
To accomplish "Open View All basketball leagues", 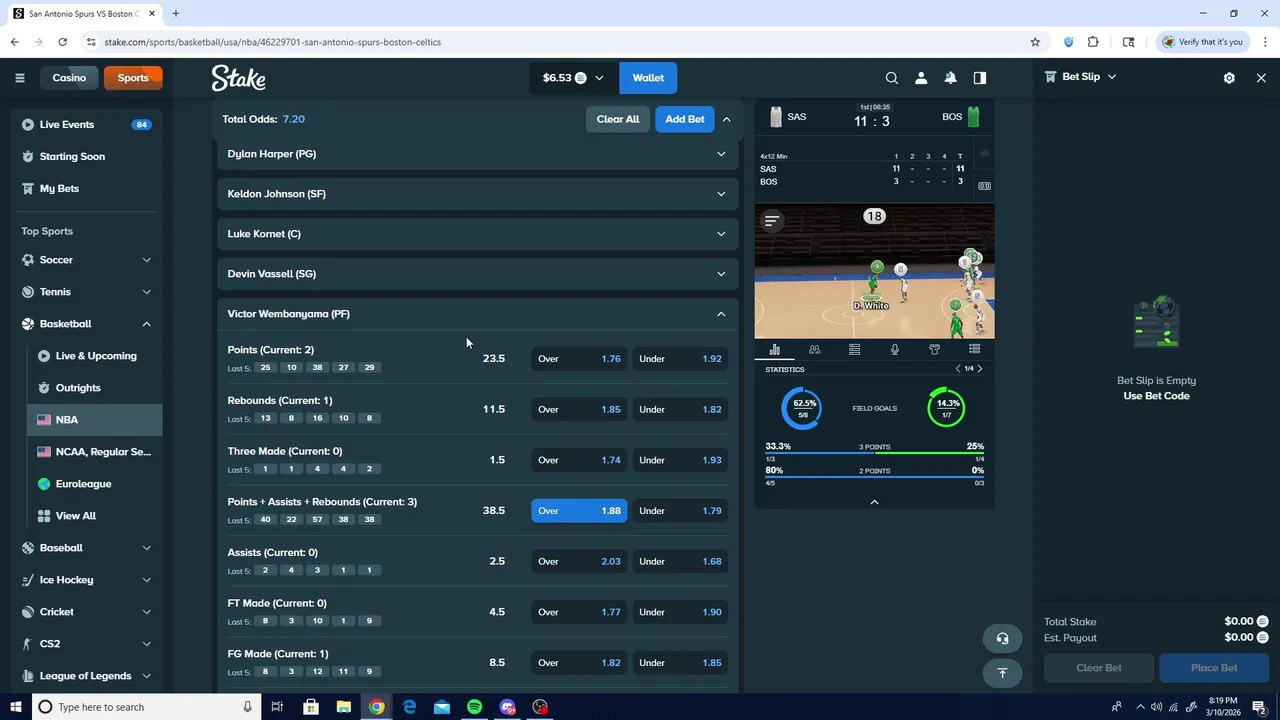I will (95, 516).
